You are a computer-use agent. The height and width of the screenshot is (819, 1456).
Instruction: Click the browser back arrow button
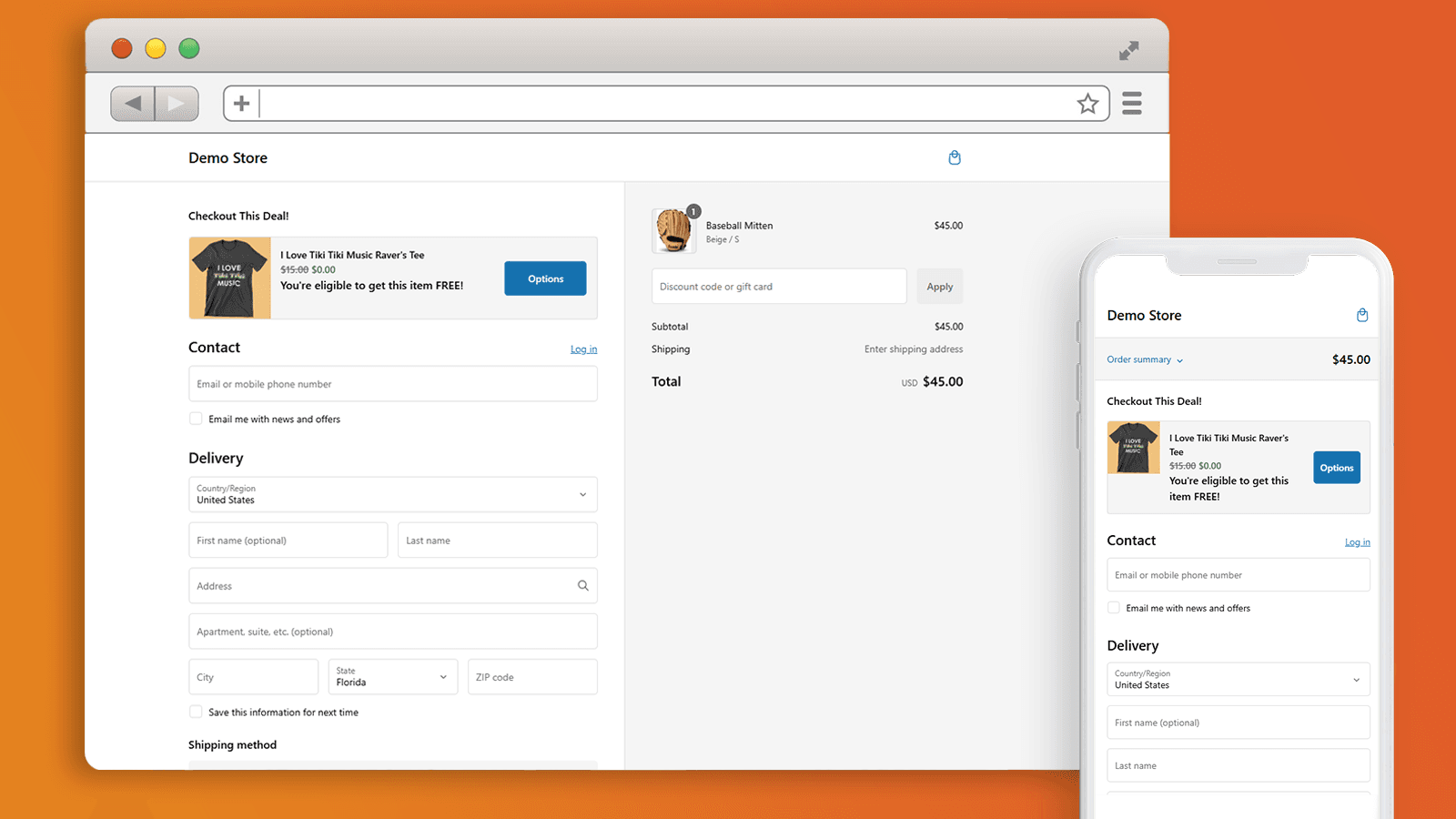133,104
